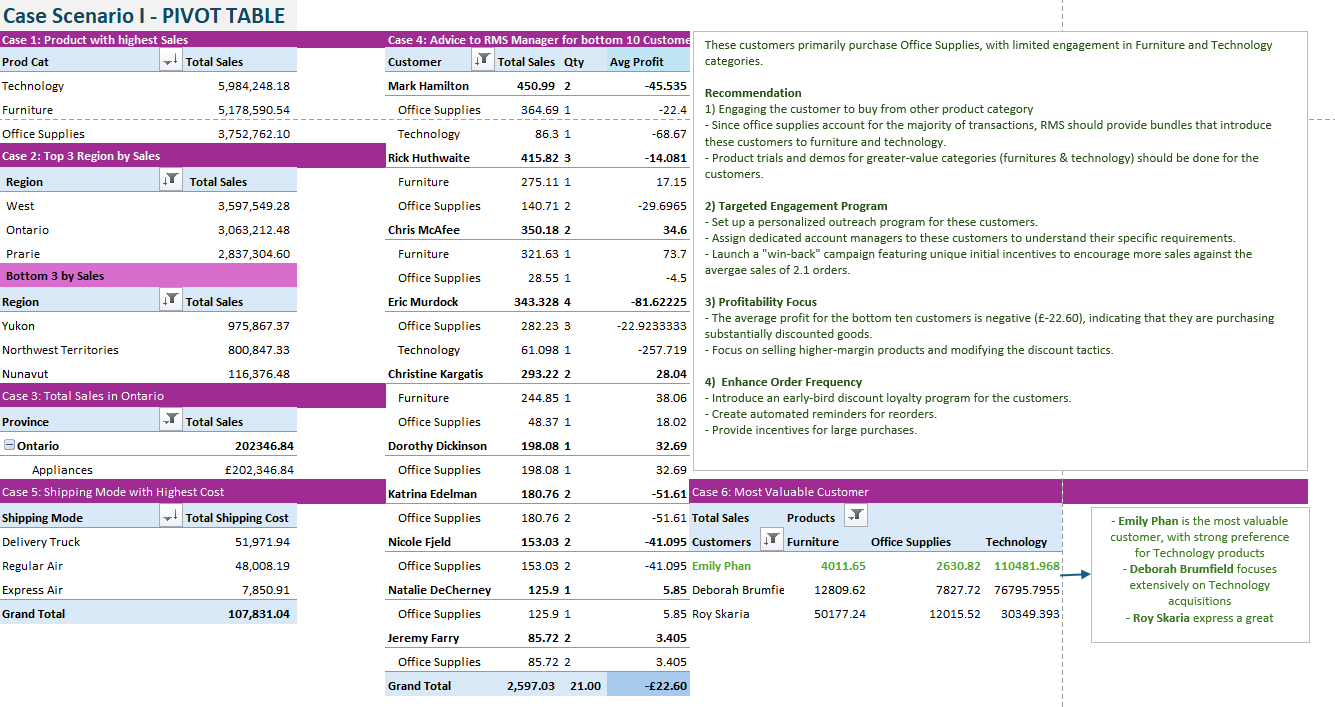
Task: Click the Customers sort filter icon in Case 6
Action: tap(771, 541)
